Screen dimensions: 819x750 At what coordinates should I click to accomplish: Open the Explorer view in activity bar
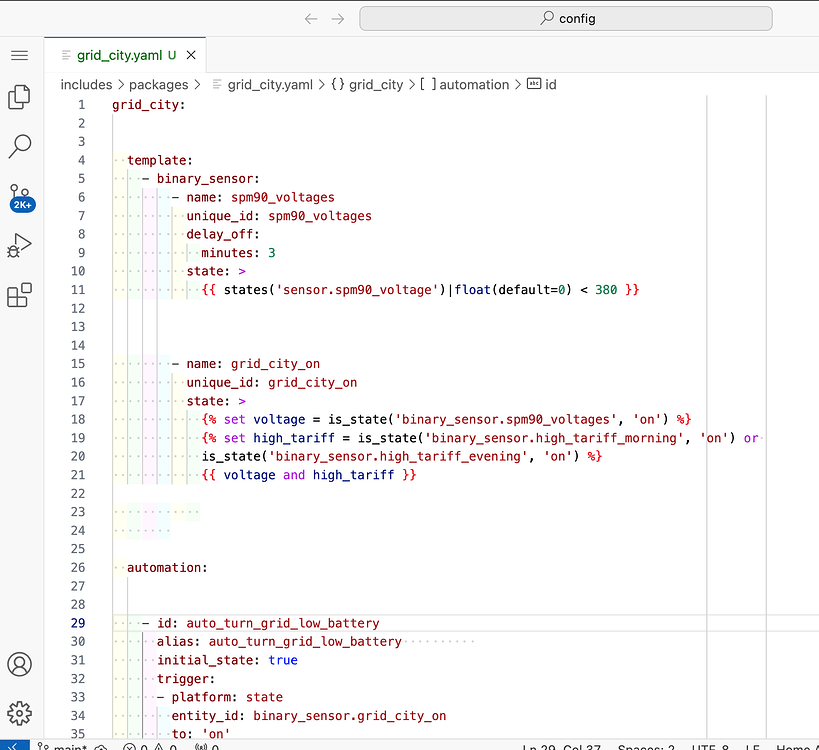click(20, 97)
